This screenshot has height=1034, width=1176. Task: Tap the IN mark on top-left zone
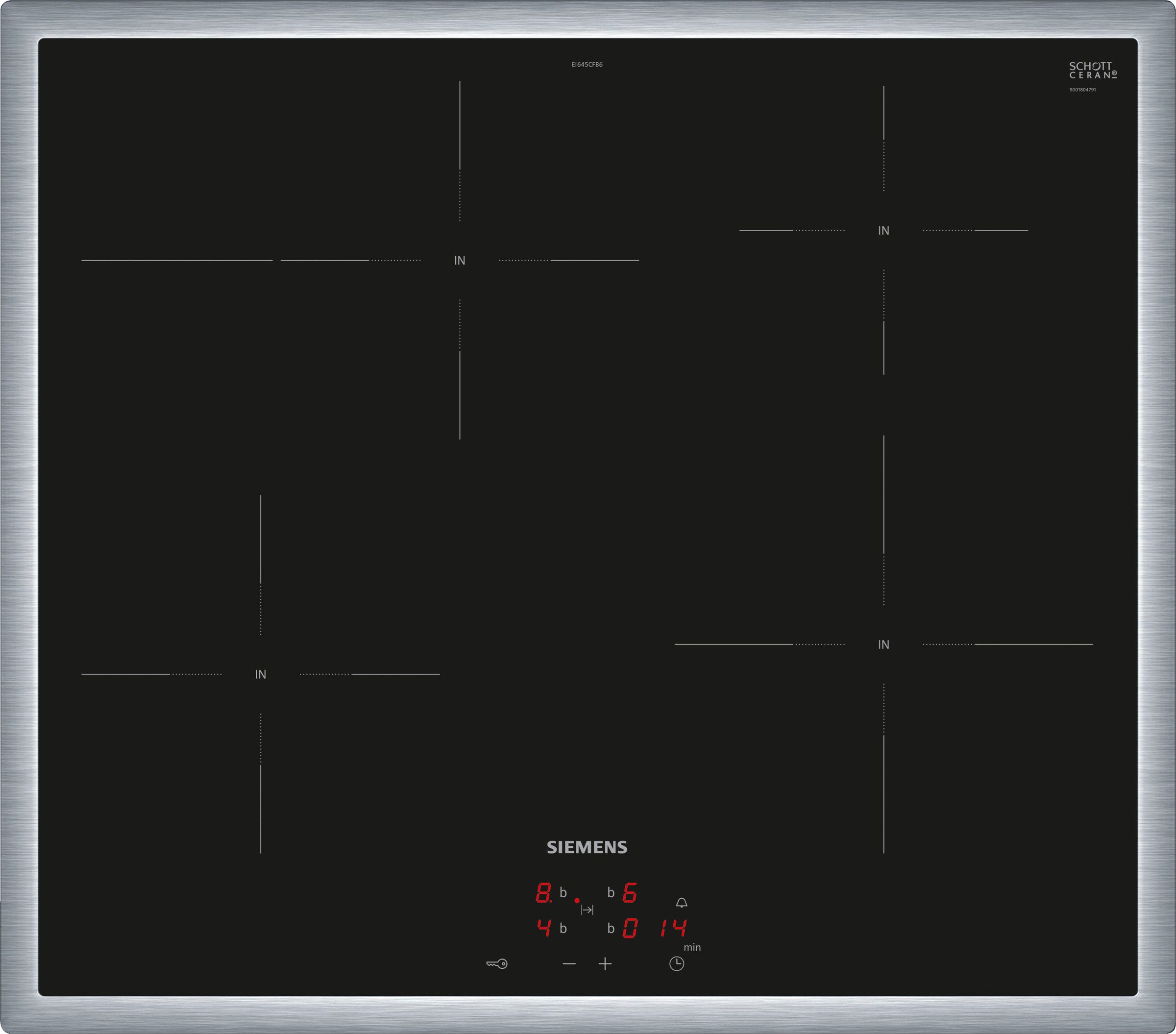pyautogui.click(x=459, y=261)
